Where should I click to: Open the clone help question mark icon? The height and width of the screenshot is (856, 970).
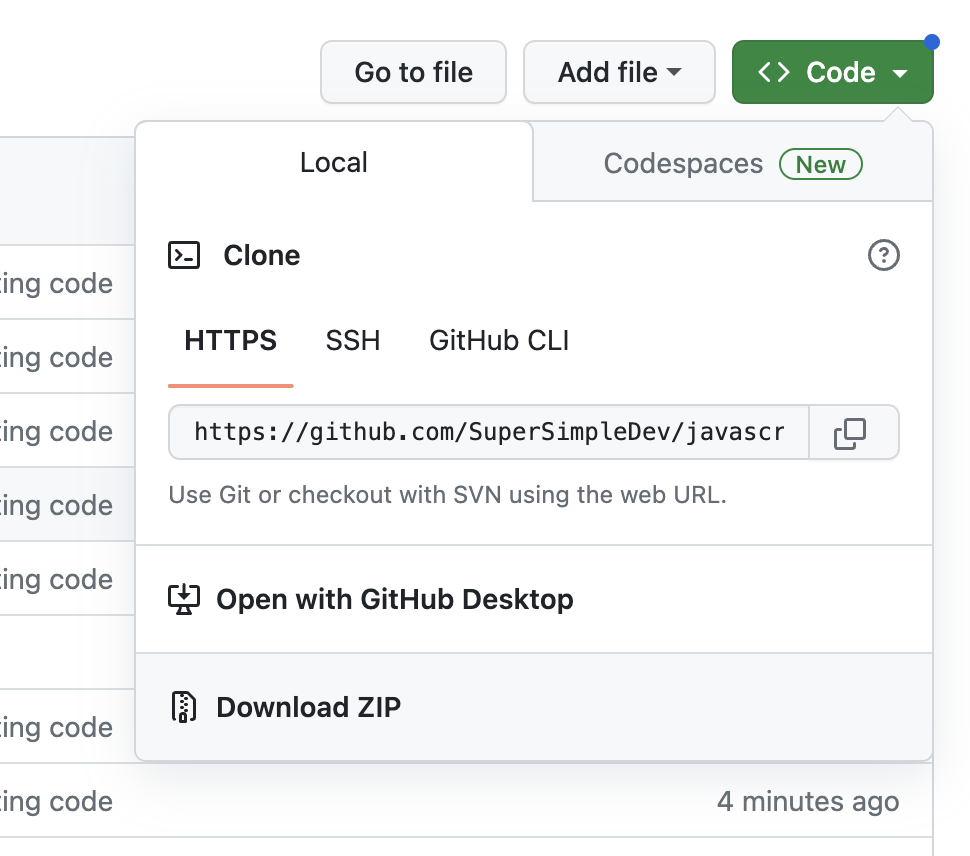[x=881, y=255]
